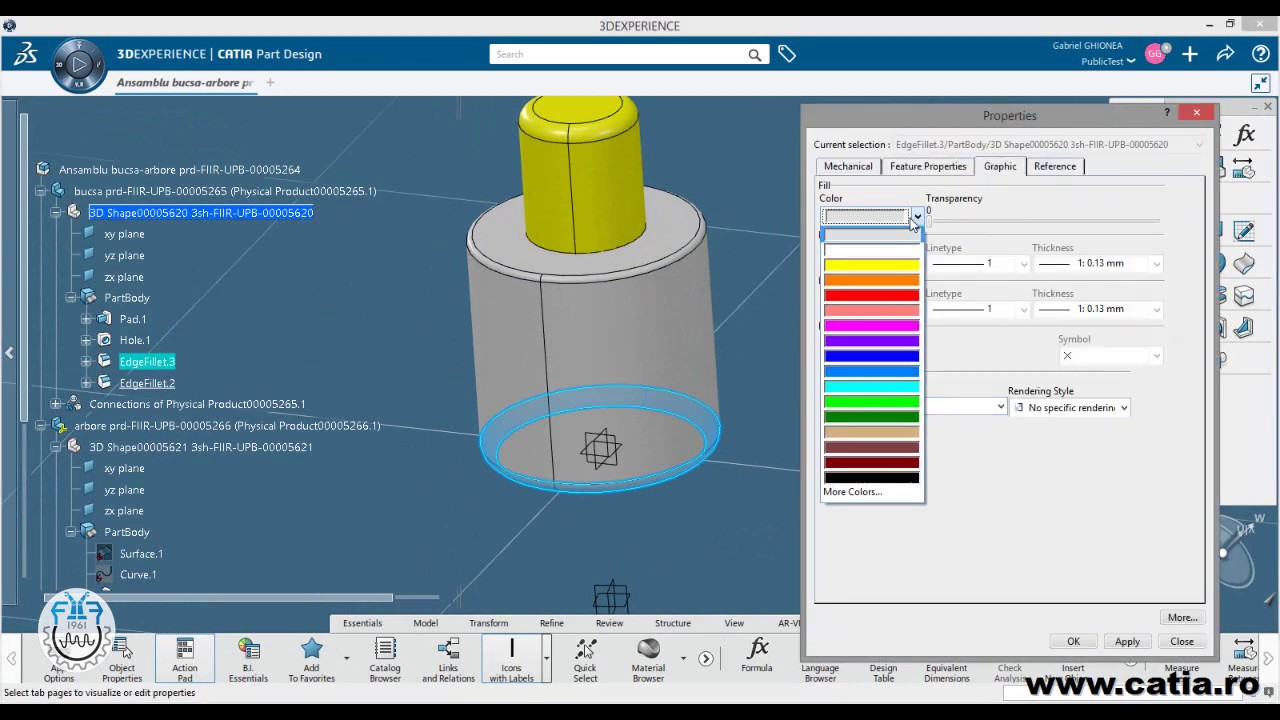Select the yellow color swatch
This screenshot has width=1280, height=720.
coord(871,265)
